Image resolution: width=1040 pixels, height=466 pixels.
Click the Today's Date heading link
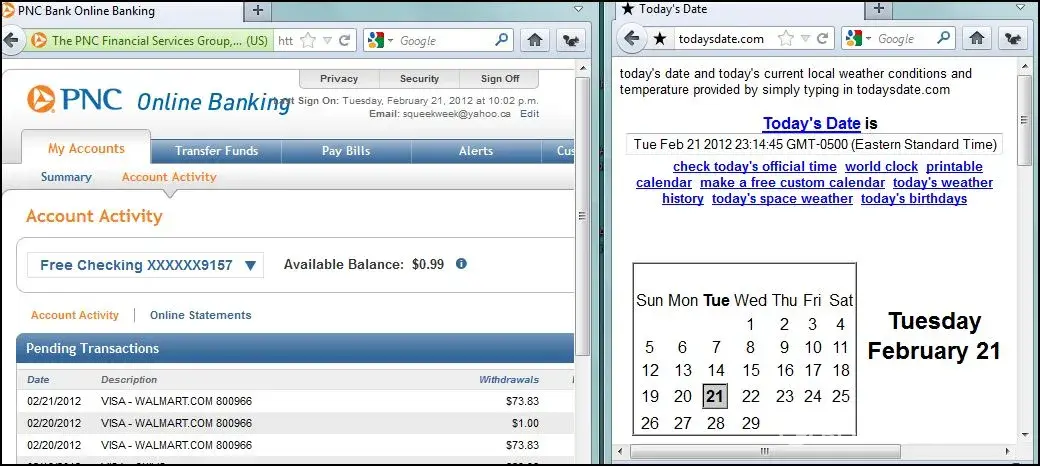[811, 123]
